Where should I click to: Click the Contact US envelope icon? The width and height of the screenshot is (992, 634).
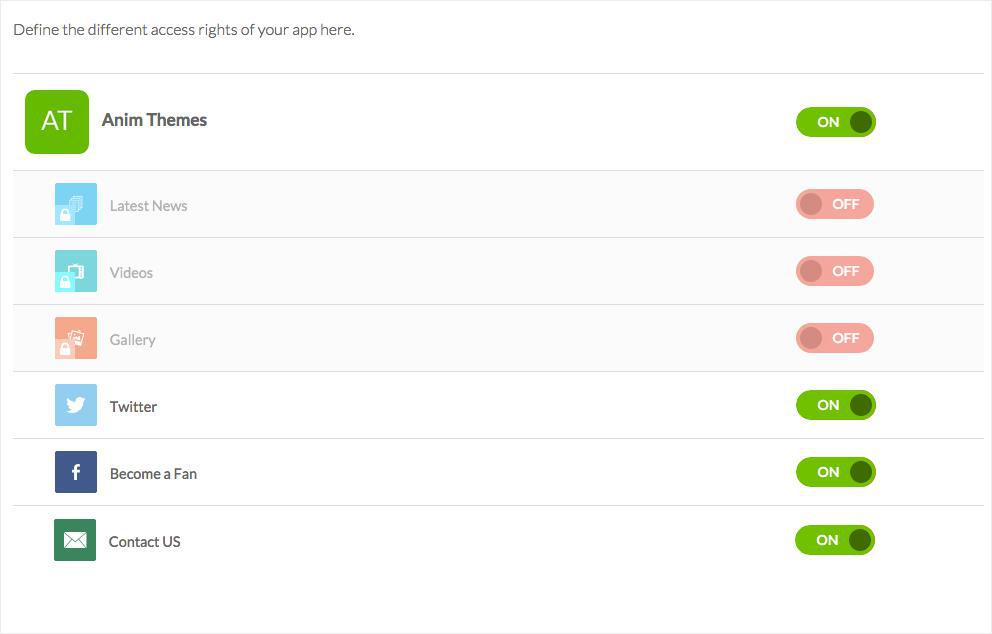click(x=75, y=540)
